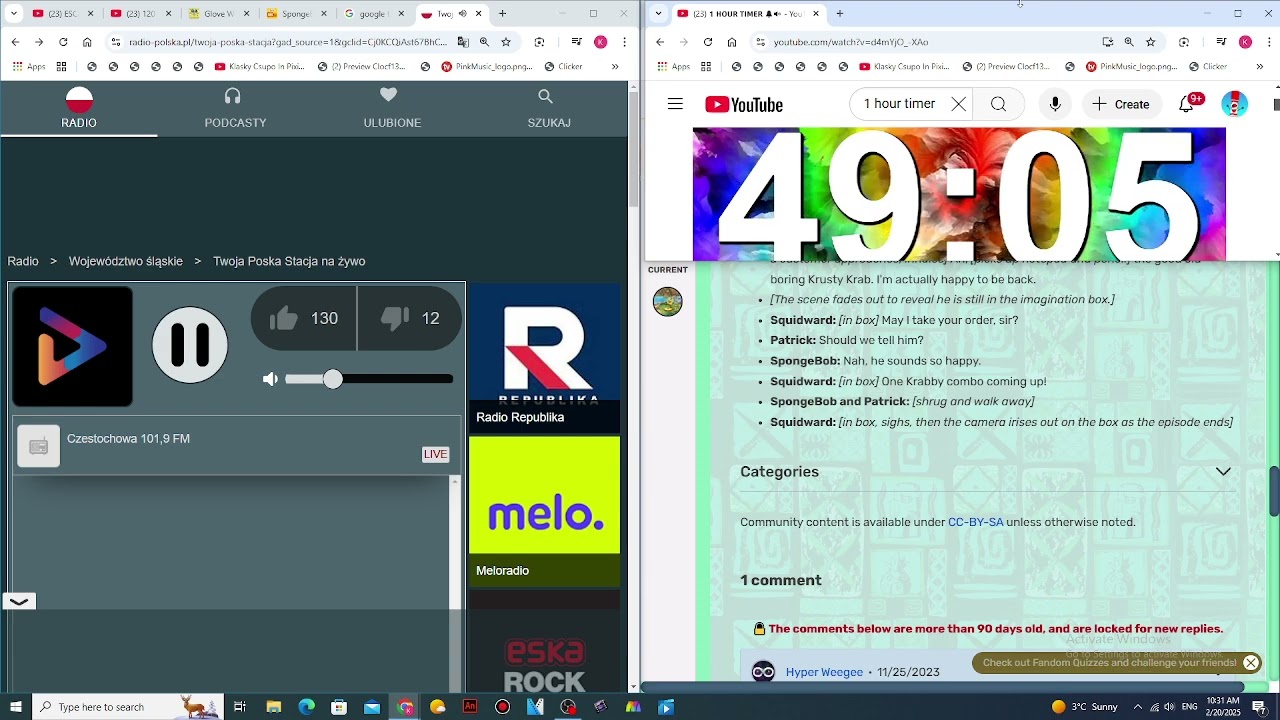Open the tab search dropdown in left browser
This screenshot has width=1280, height=720.
(x=14, y=14)
